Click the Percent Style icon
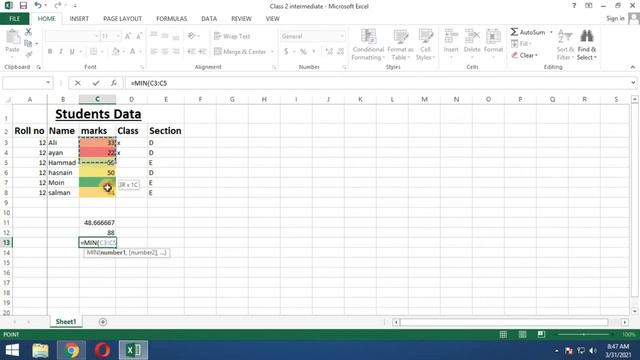Screen dimensions: 640x360 [x=303, y=51]
